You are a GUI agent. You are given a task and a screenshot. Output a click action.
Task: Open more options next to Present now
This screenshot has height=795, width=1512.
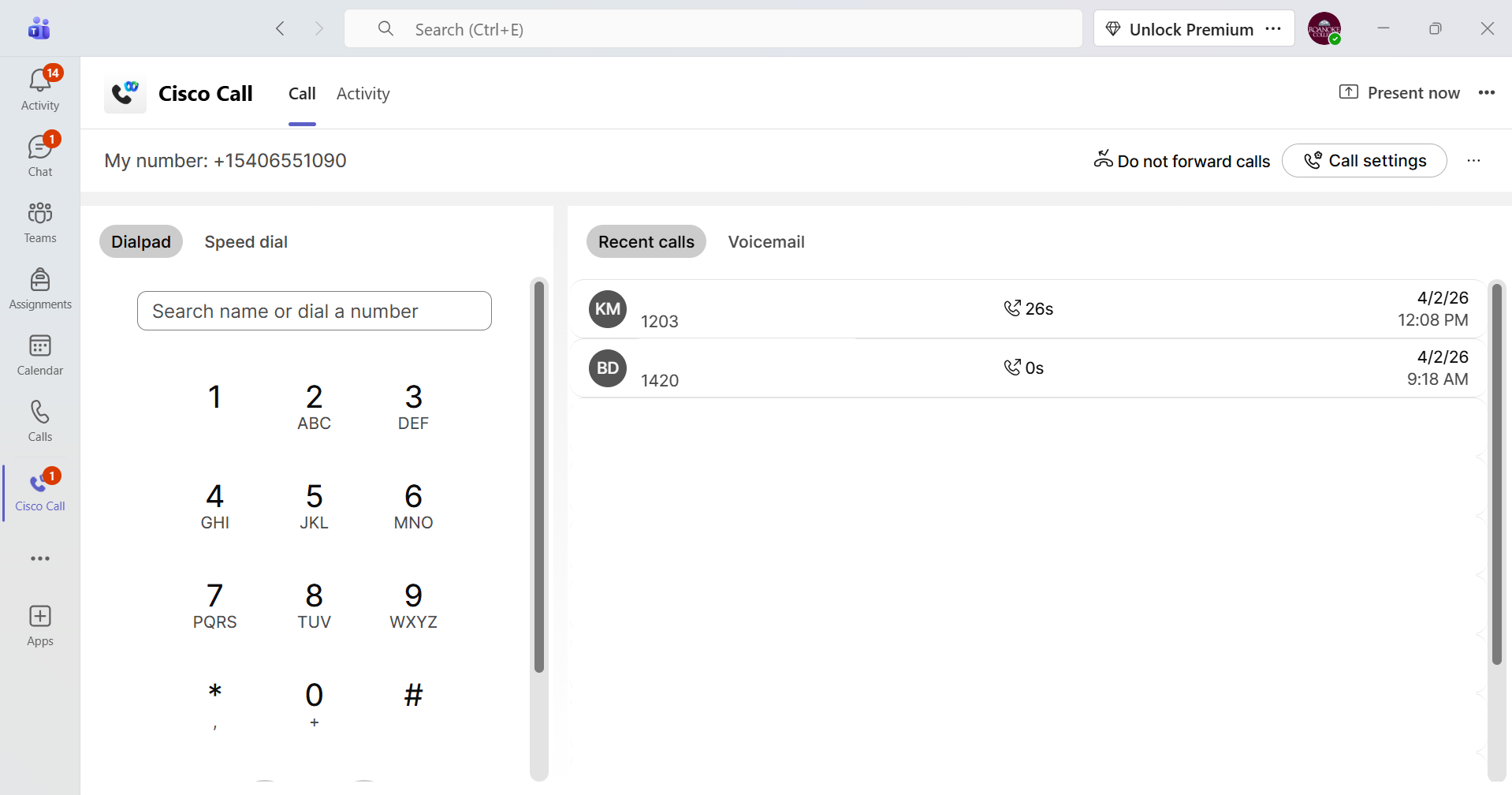(1486, 93)
